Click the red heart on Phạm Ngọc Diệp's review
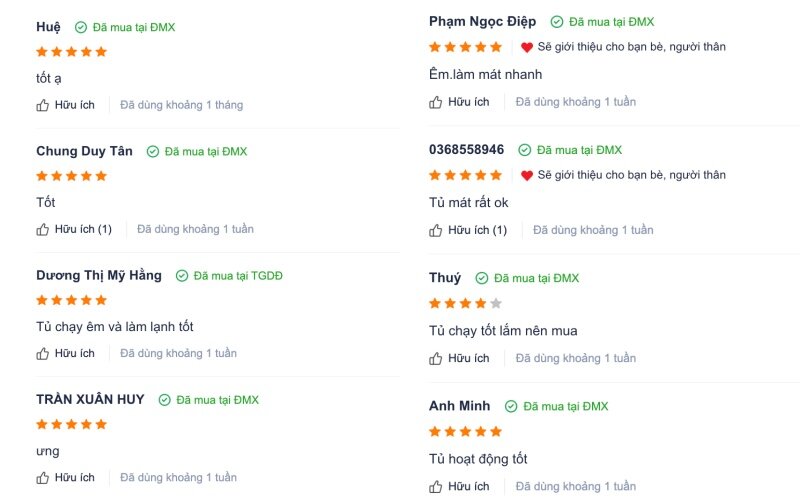The height and width of the screenshot is (500, 800). (x=527, y=47)
